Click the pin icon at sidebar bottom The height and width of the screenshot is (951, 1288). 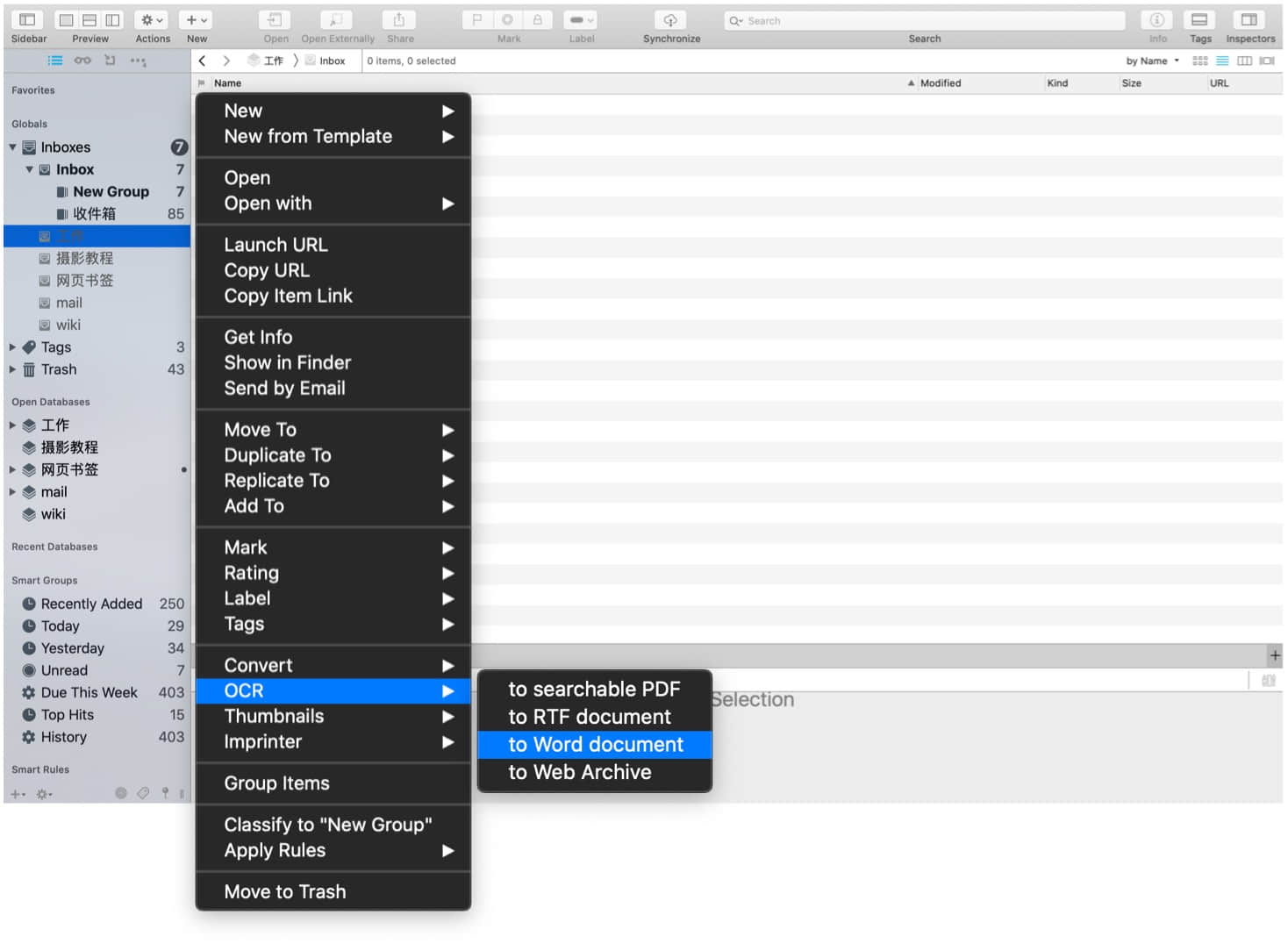[165, 793]
